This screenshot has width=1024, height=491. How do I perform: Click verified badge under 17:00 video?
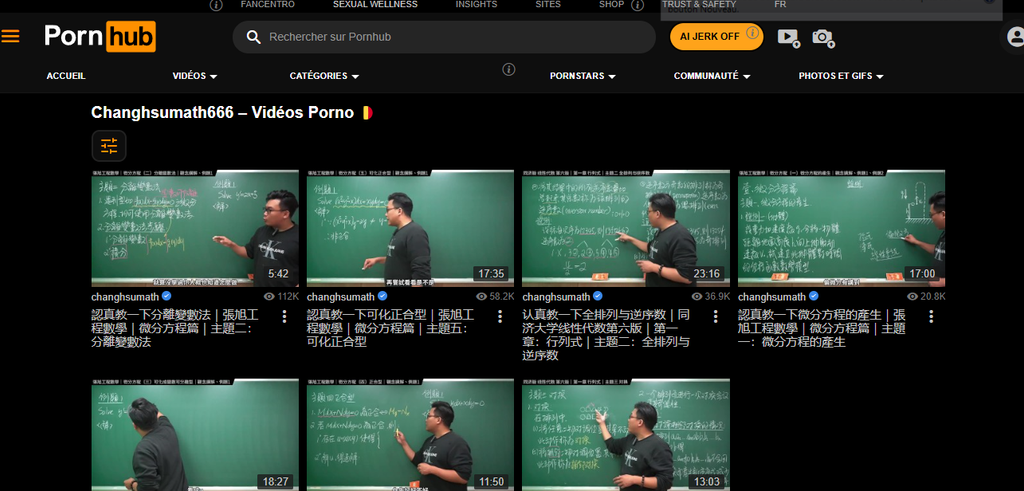click(813, 296)
